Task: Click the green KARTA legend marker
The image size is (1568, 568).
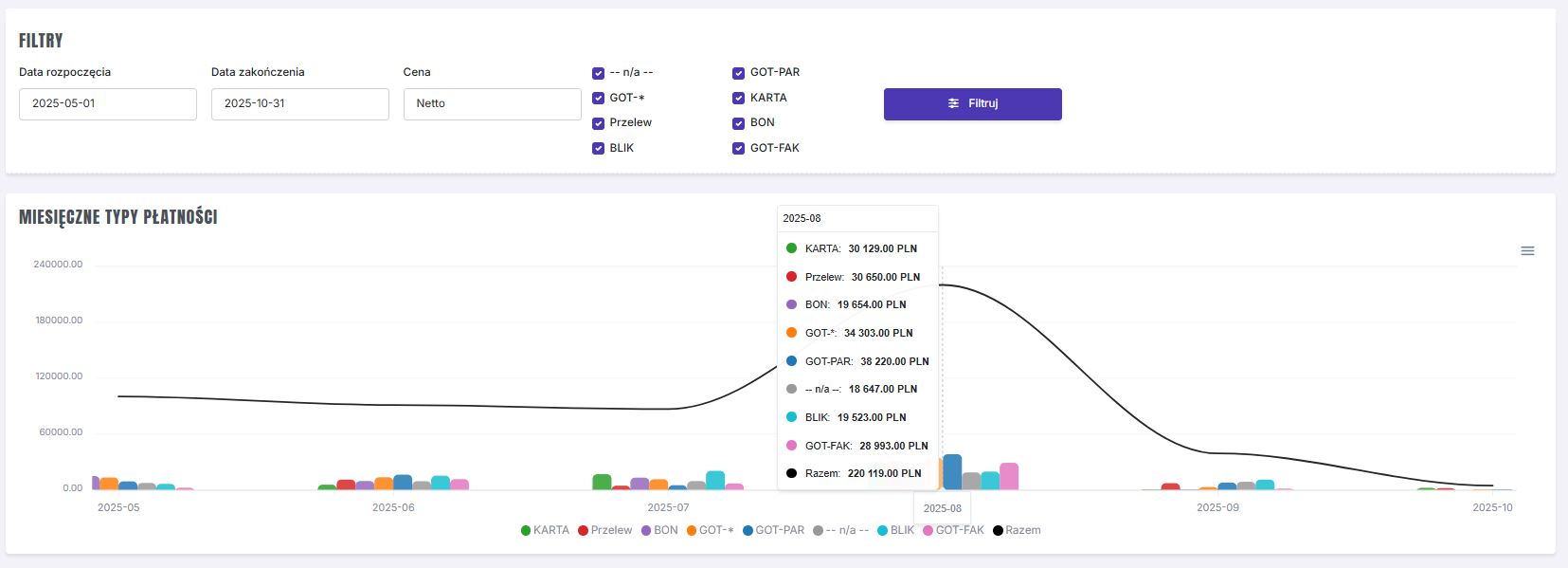Action: point(526,531)
